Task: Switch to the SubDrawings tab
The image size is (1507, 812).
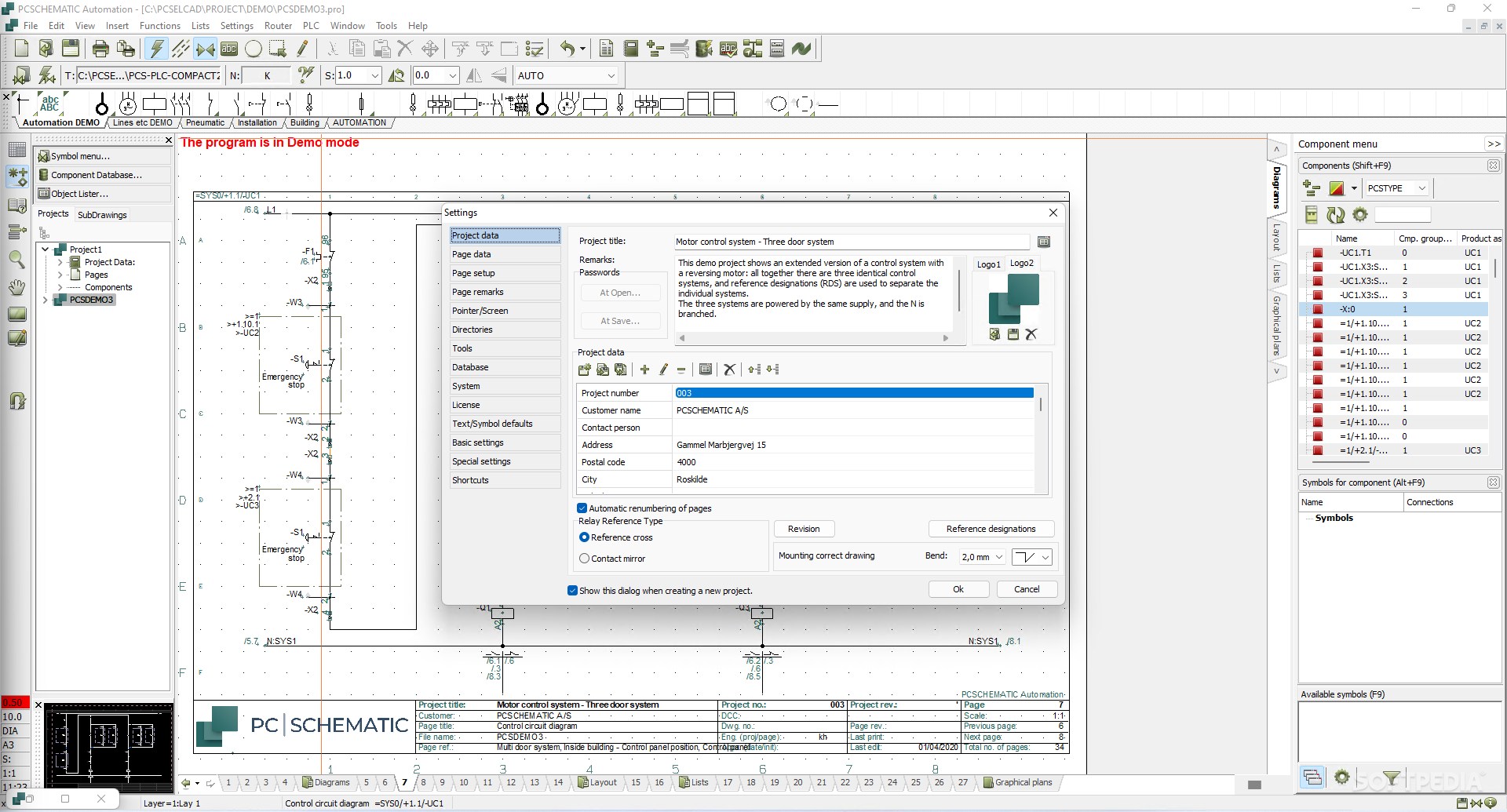Action: 102,215
